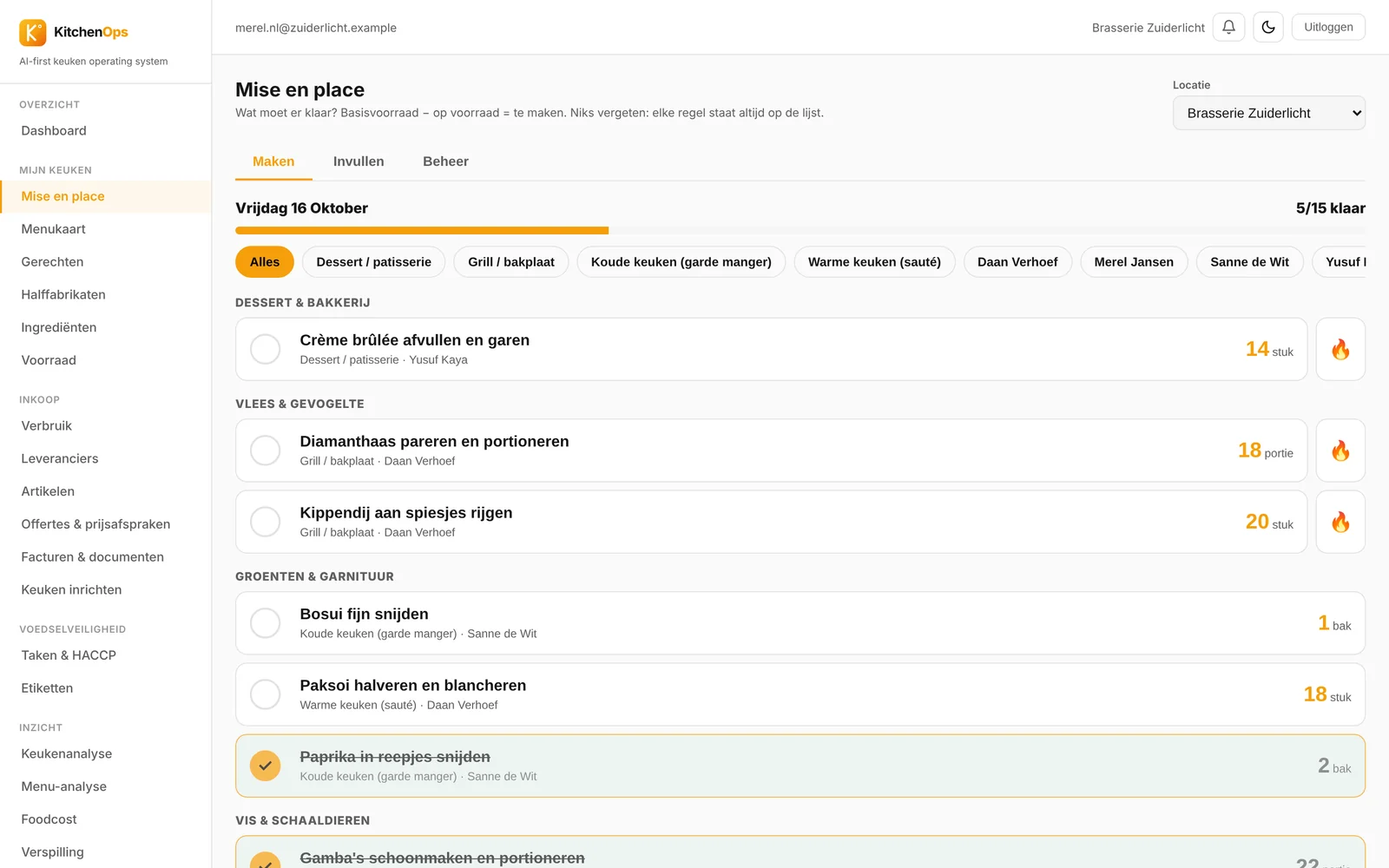Viewport: 1389px width, 868px height.
Task: Open the Locatie dropdown Brasserie Zuiderlicht
Action: pyautogui.click(x=1268, y=113)
